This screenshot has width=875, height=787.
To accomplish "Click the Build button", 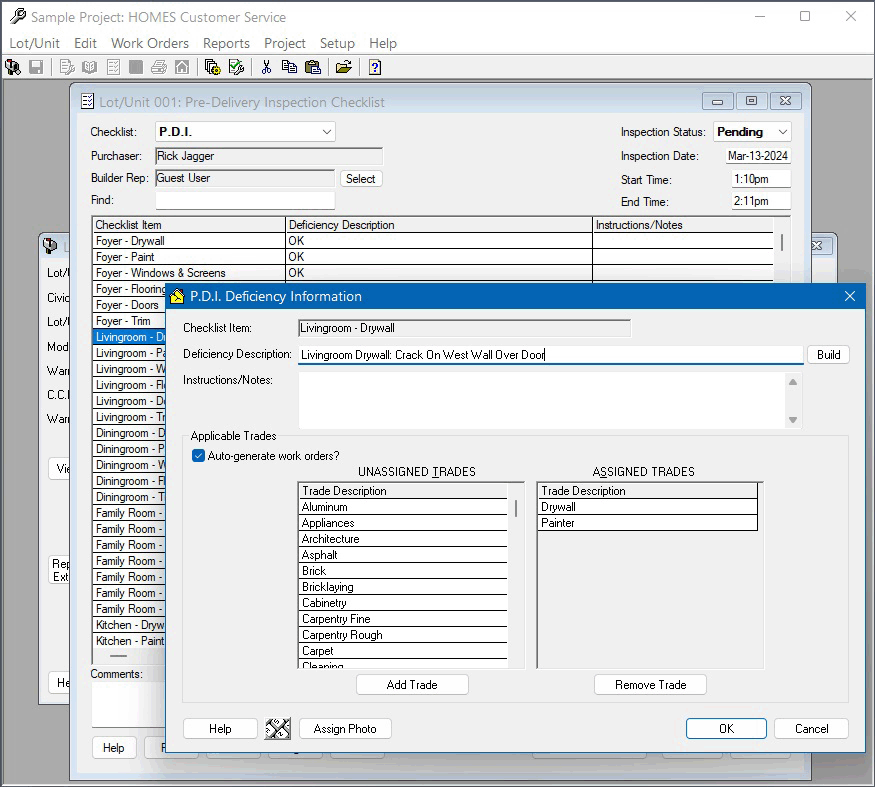I will pyautogui.click(x=828, y=355).
